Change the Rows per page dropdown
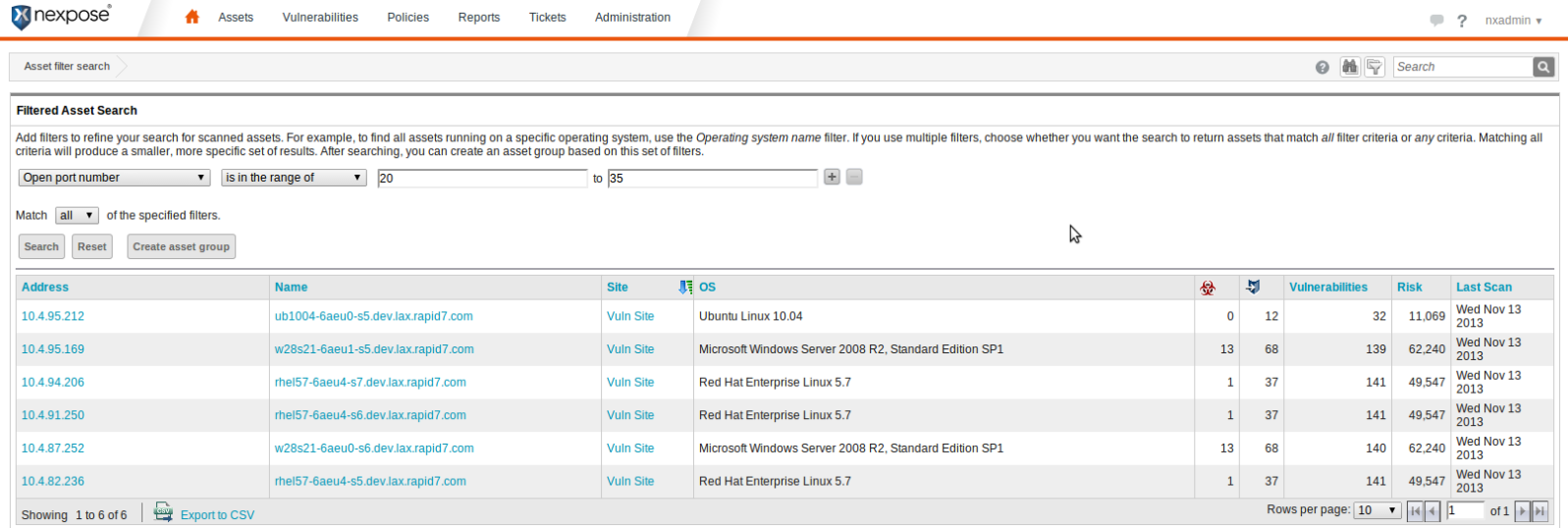The image size is (1568, 528). [1378, 510]
